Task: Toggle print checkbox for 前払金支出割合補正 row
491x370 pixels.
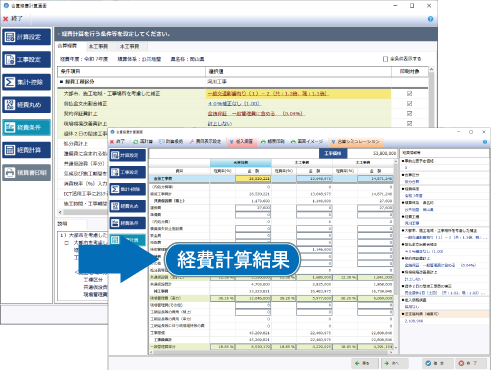Action: [x=409, y=104]
